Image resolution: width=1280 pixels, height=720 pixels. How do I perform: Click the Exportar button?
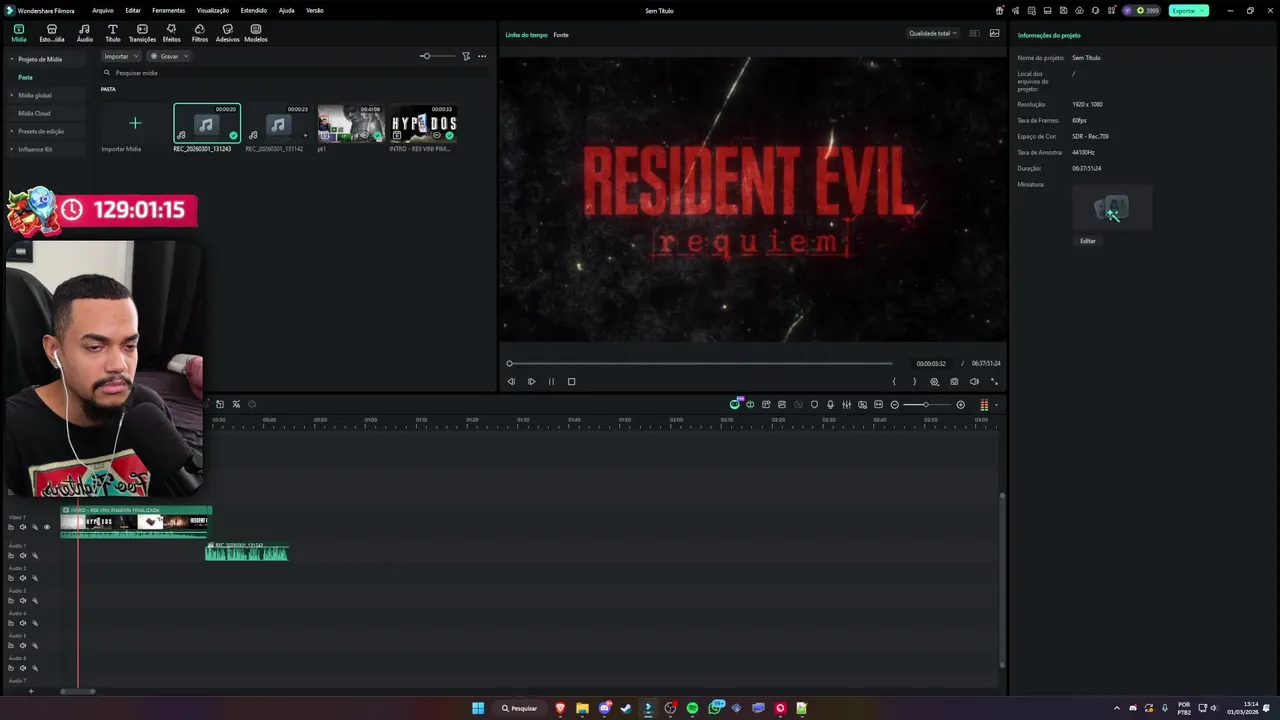[1188, 10]
